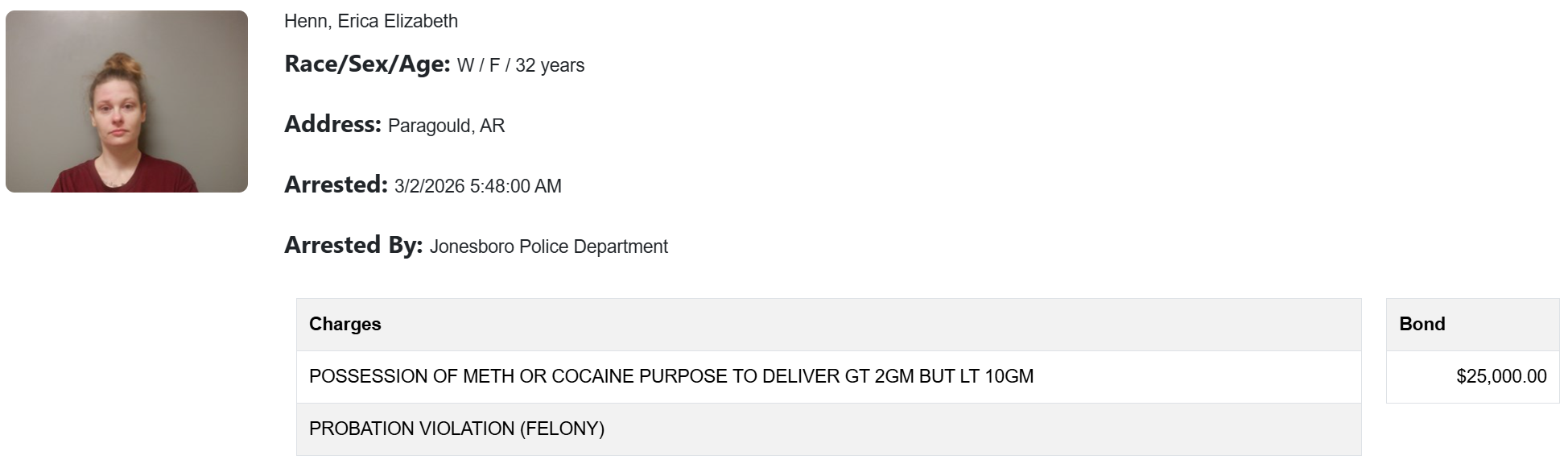Click the "W / F" race and sex value
Screen dimensions: 1568x464
[478, 65]
